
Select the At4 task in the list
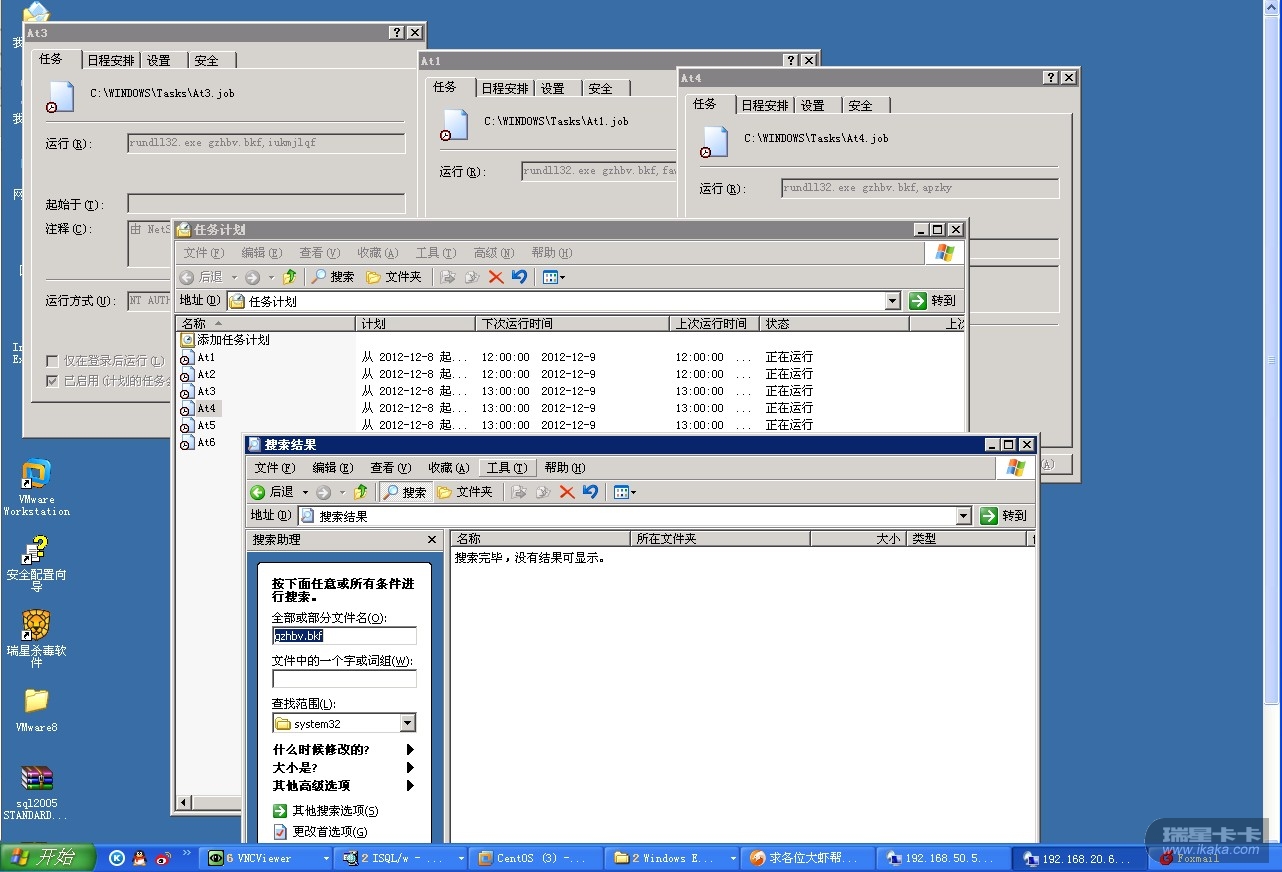(206, 408)
